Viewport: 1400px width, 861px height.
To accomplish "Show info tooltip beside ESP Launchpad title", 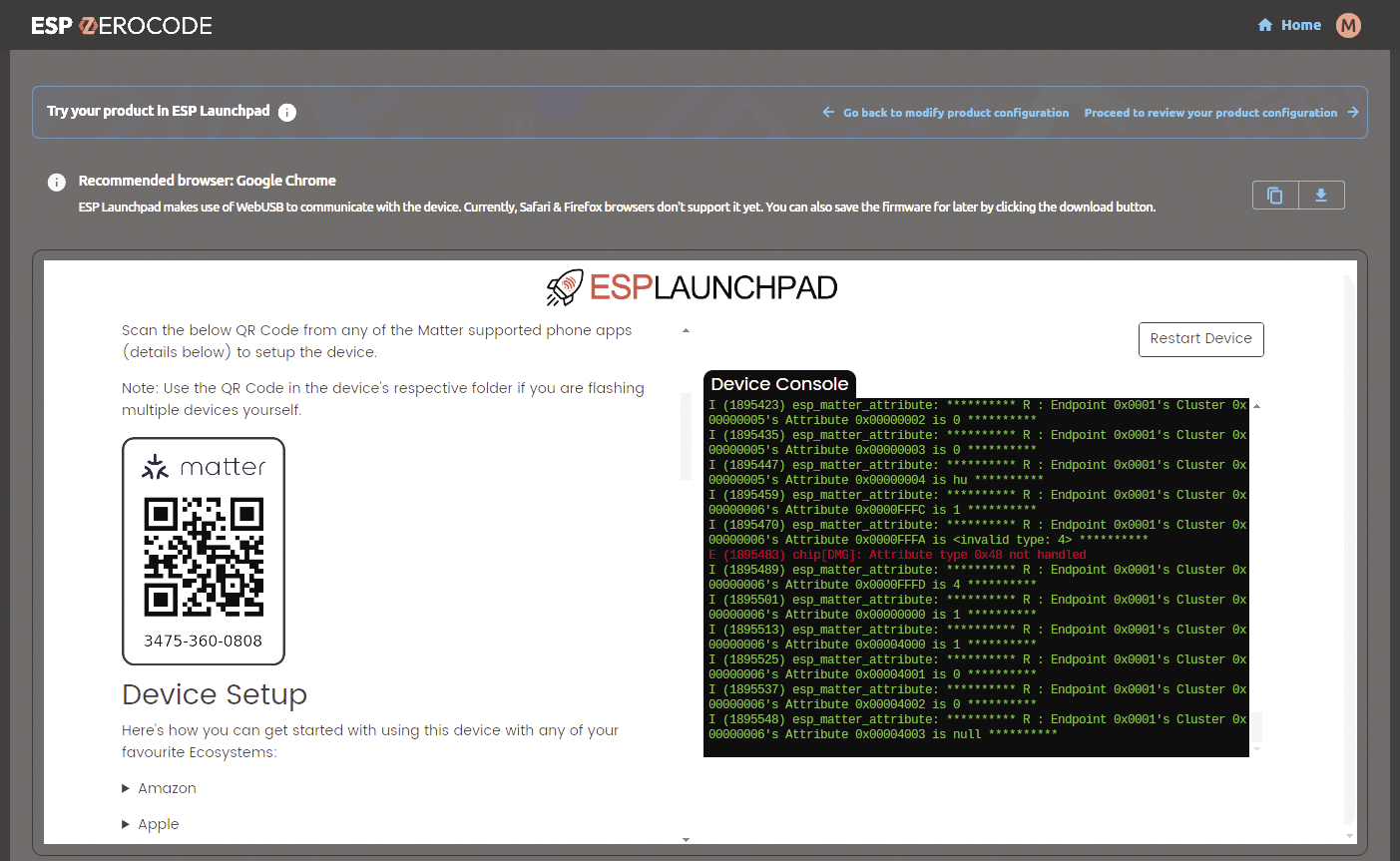I will coord(287,112).
